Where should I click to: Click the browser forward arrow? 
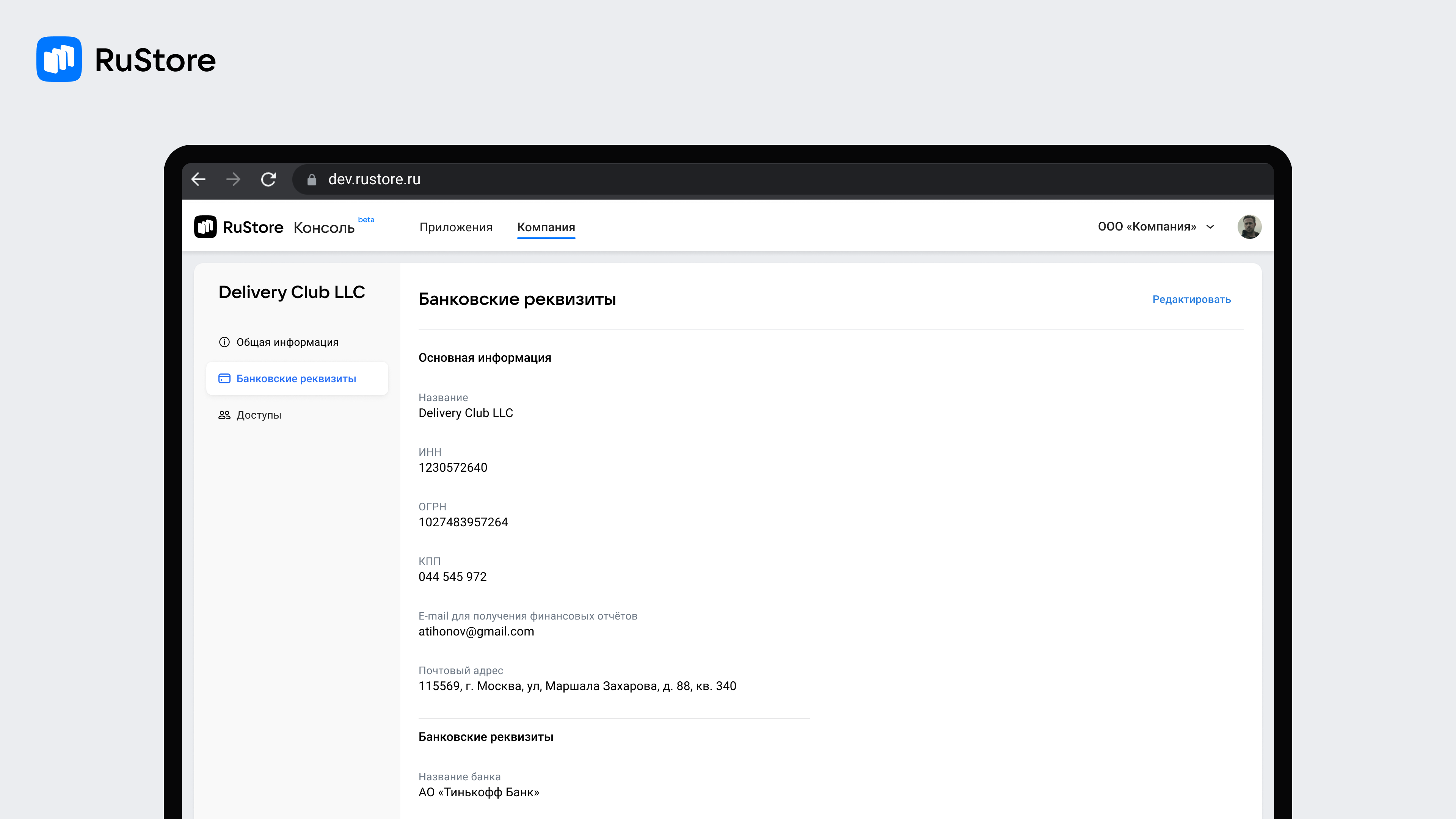coord(233,179)
